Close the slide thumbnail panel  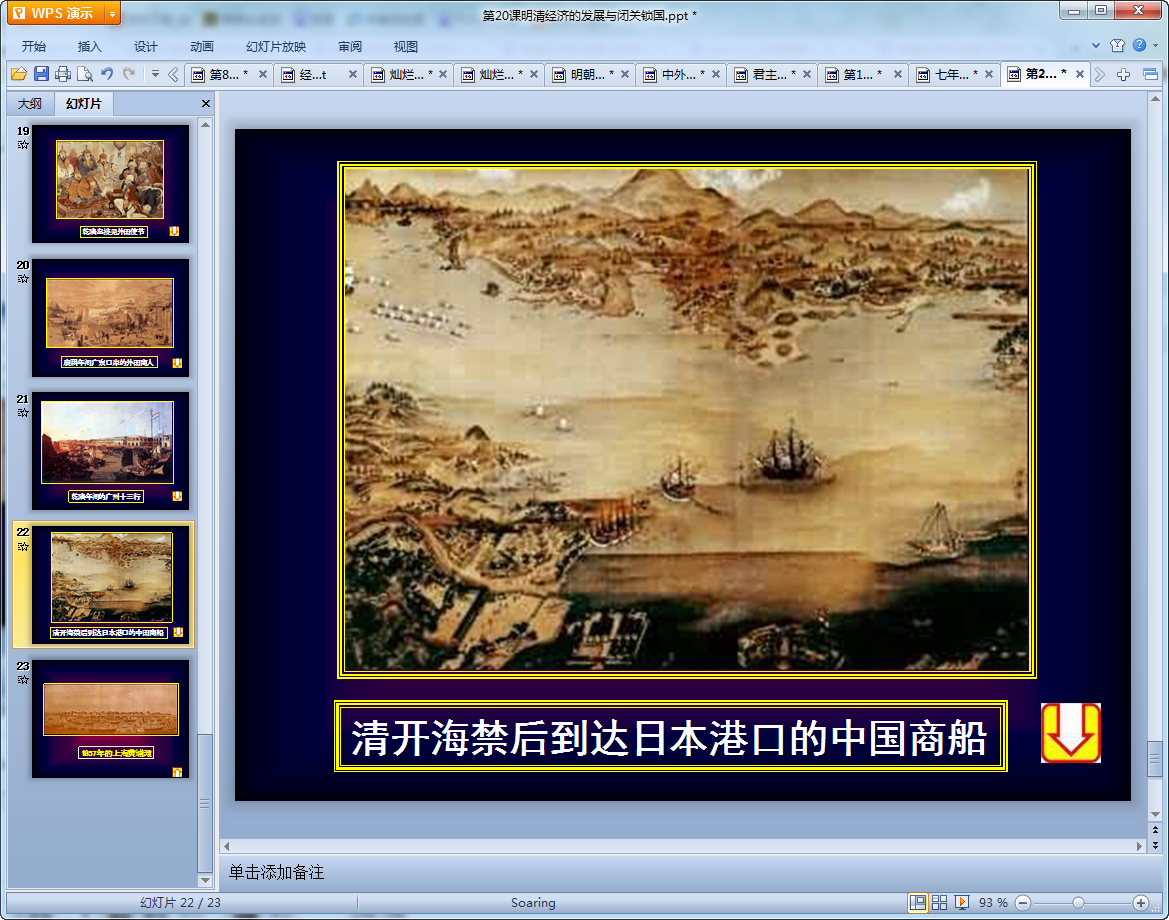pyautogui.click(x=206, y=104)
